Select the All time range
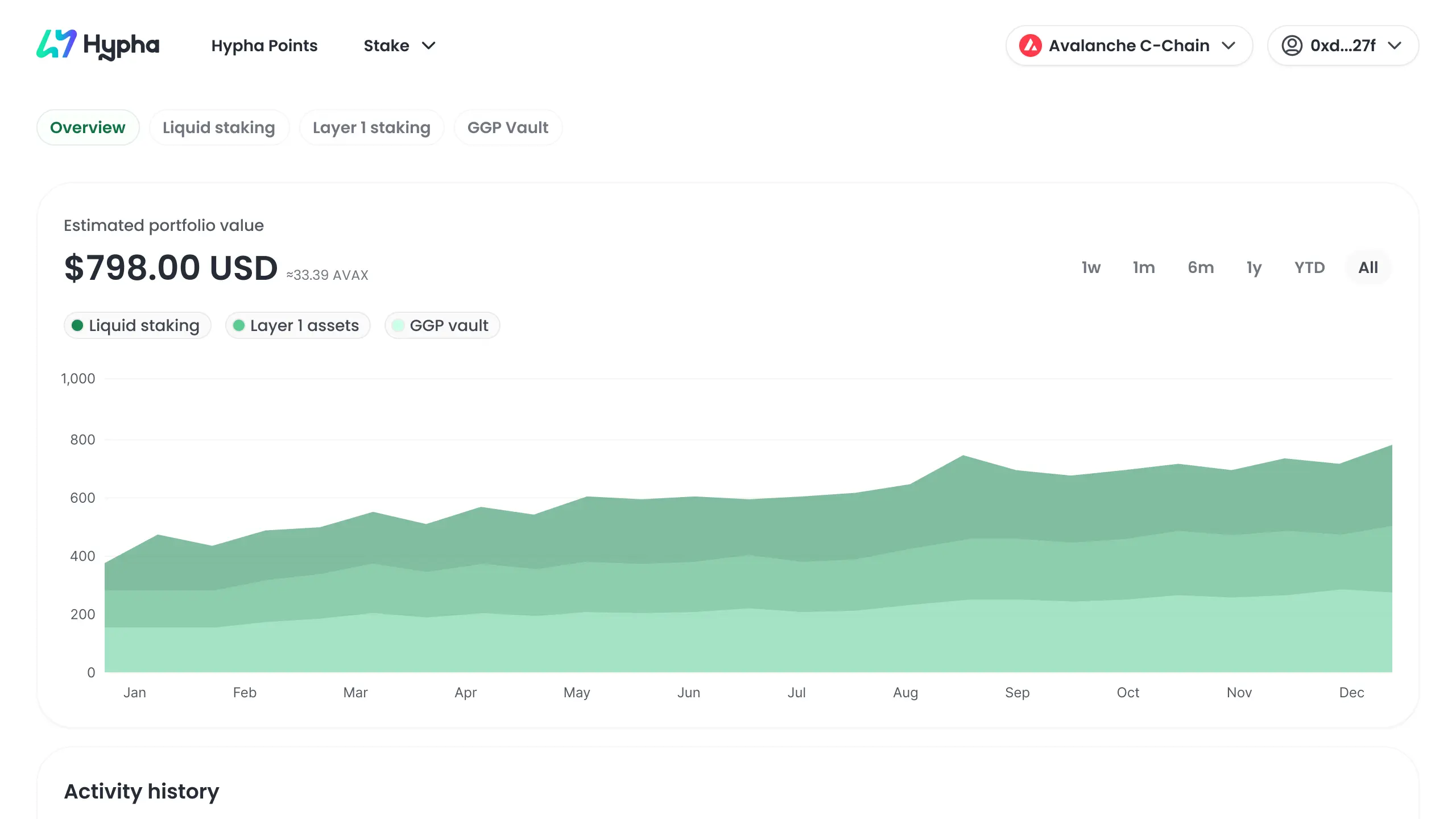The image size is (1456, 819). 1368,267
